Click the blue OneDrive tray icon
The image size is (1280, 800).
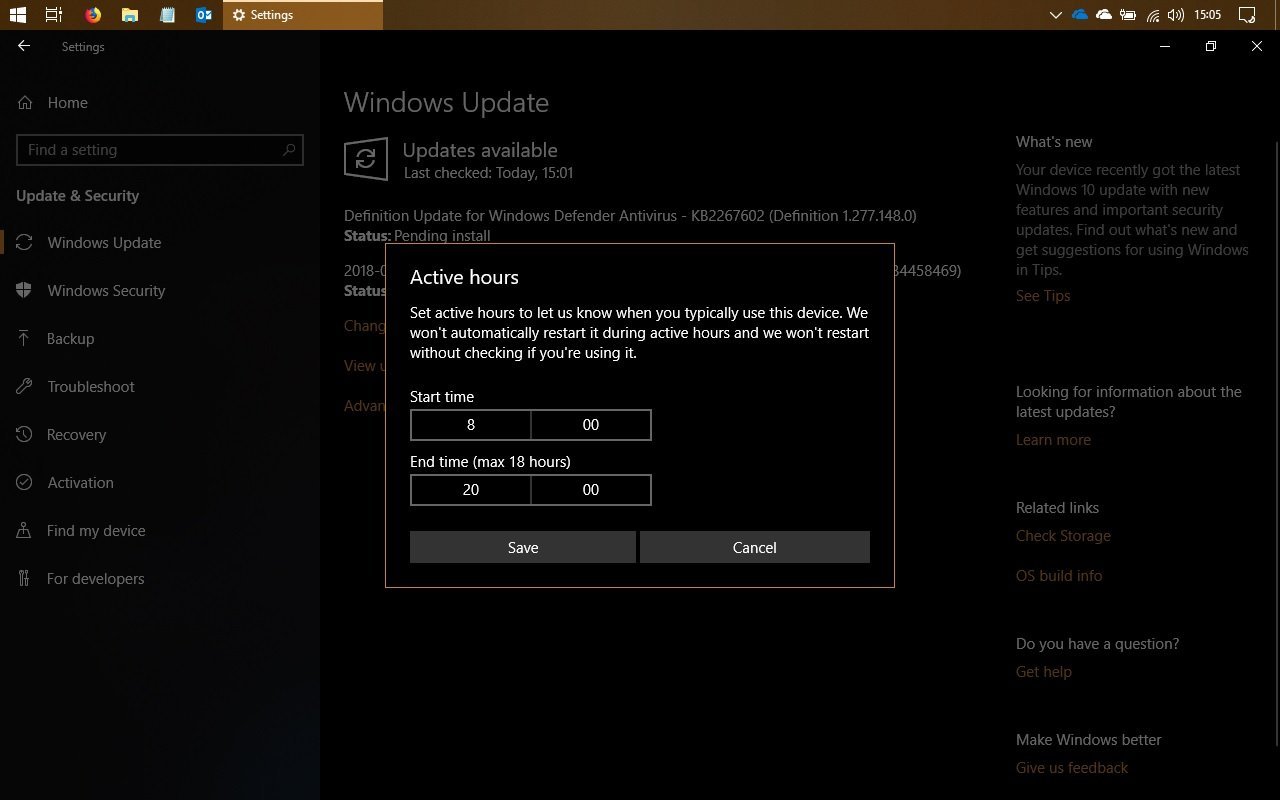[x=1080, y=15]
